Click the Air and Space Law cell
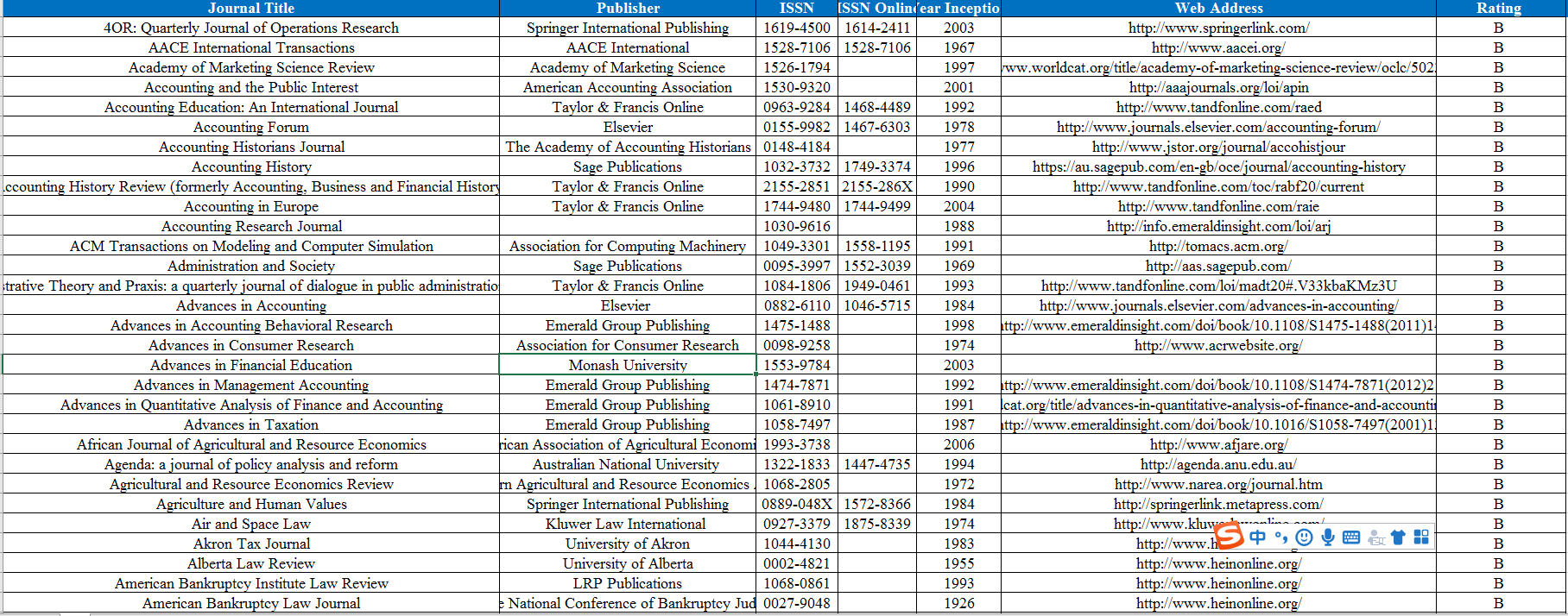Viewport: 1568px width, 616px height. point(251,524)
